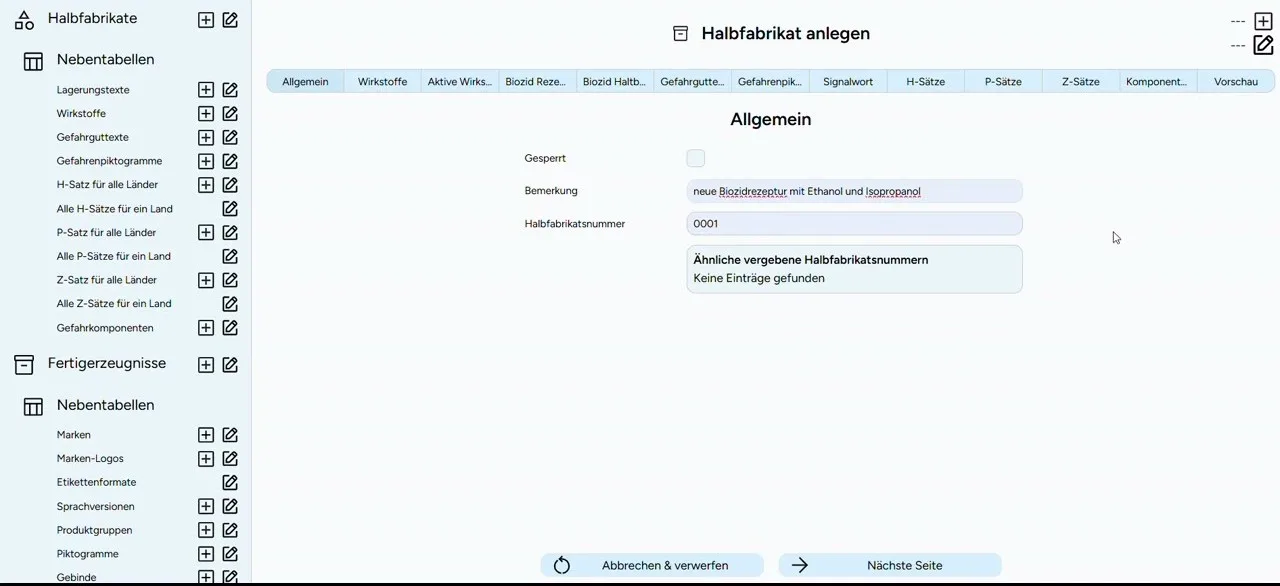The height and width of the screenshot is (586, 1280).
Task: Edit Fertigerzeugnisse via pencil icon
Action: [230, 365]
